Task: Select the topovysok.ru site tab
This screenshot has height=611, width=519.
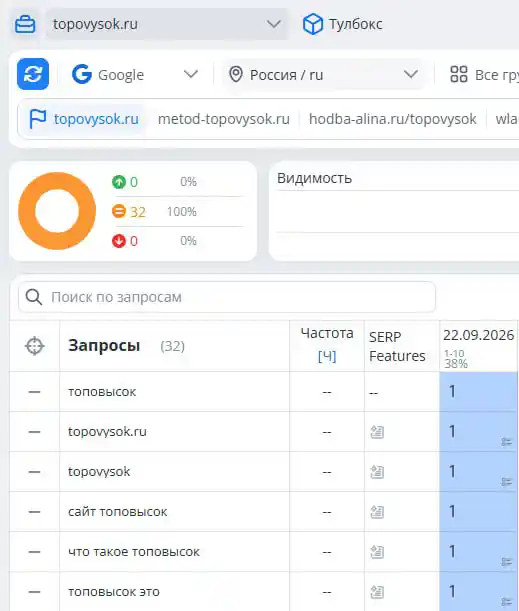Action: click(84, 119)
